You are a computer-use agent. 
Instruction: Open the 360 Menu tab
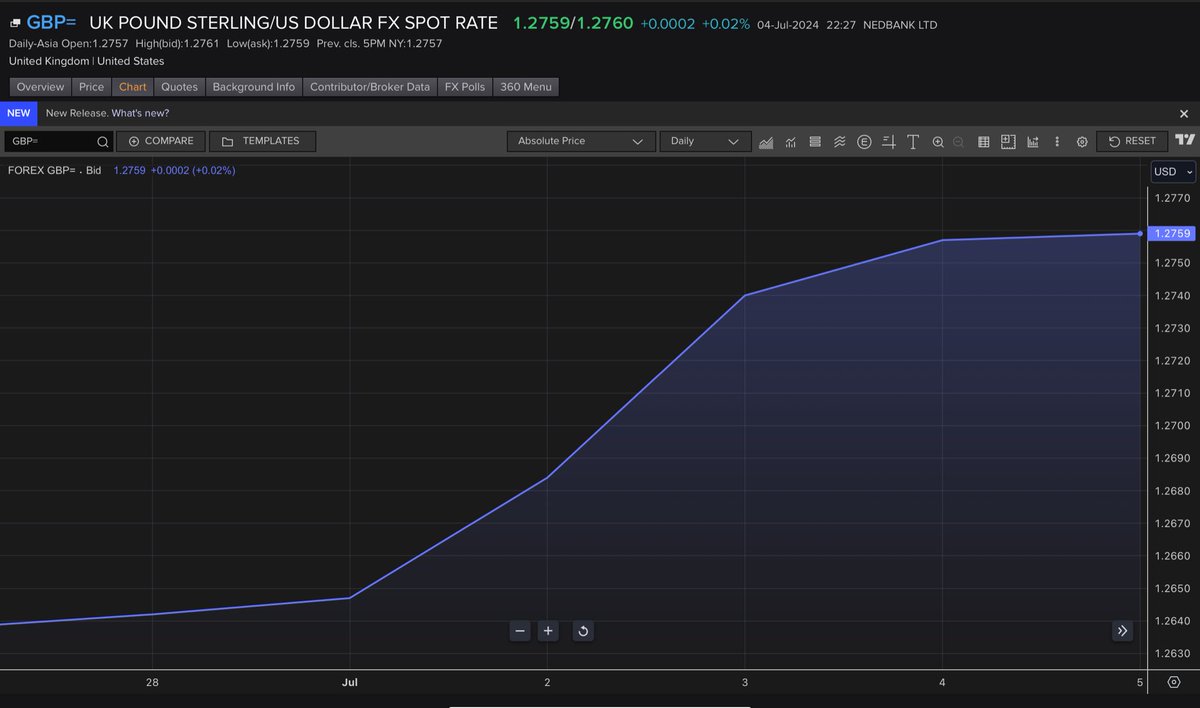click(526, 87)
